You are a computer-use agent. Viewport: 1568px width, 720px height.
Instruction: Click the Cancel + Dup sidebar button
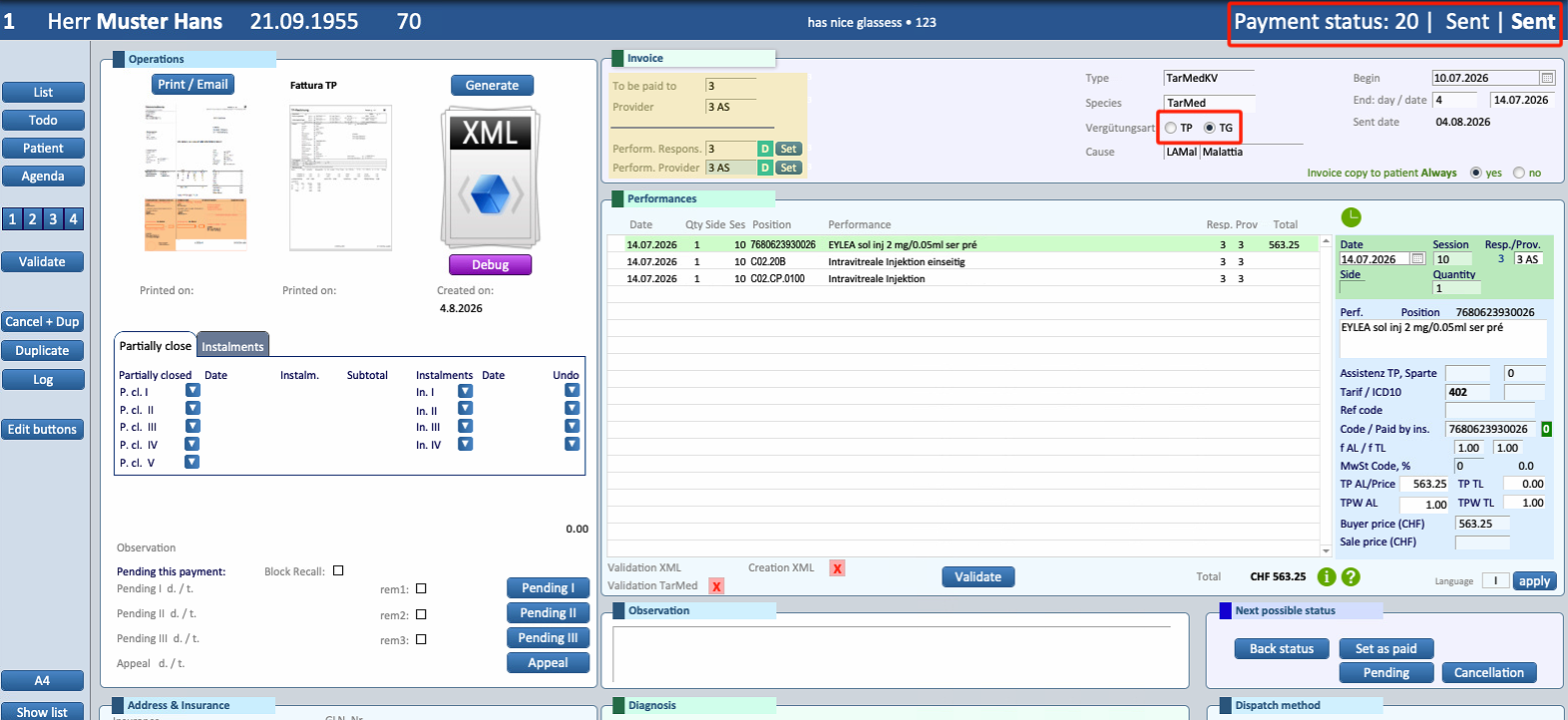(42, 322)
